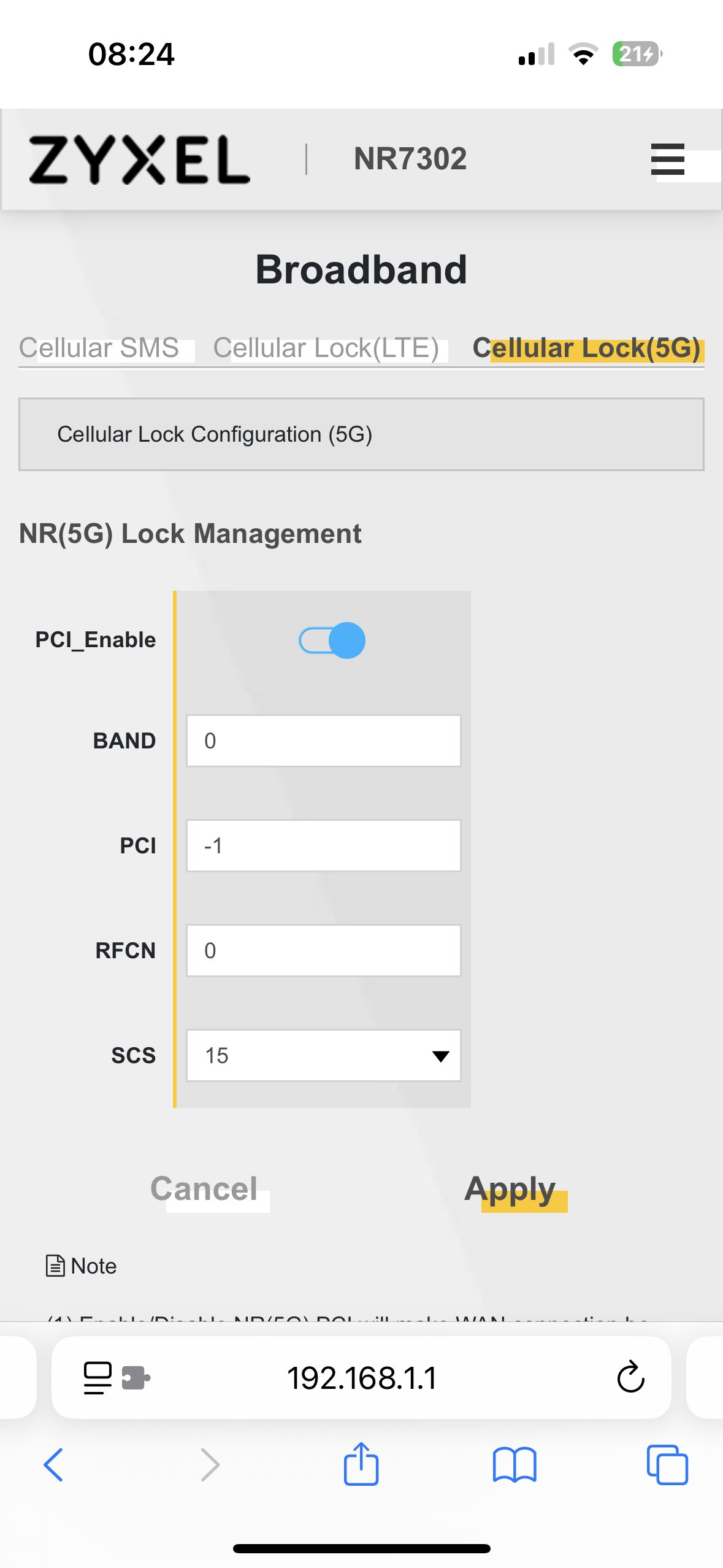The image size is (723, 1568).
Task: Open the hamburger menu icon
Action: click(x=667, y=159)
